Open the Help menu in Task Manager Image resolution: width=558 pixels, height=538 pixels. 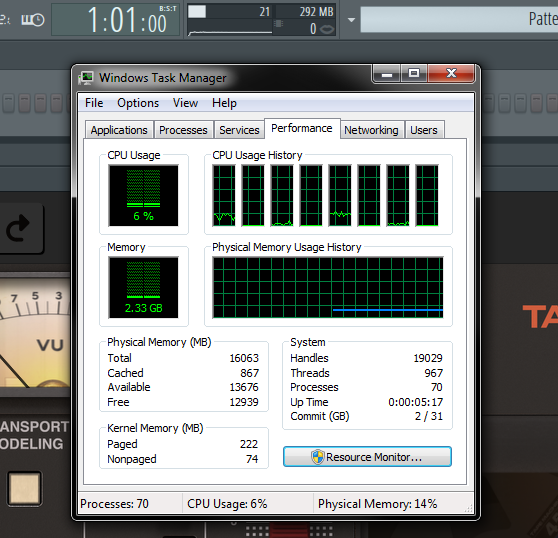tap(224, 103)
